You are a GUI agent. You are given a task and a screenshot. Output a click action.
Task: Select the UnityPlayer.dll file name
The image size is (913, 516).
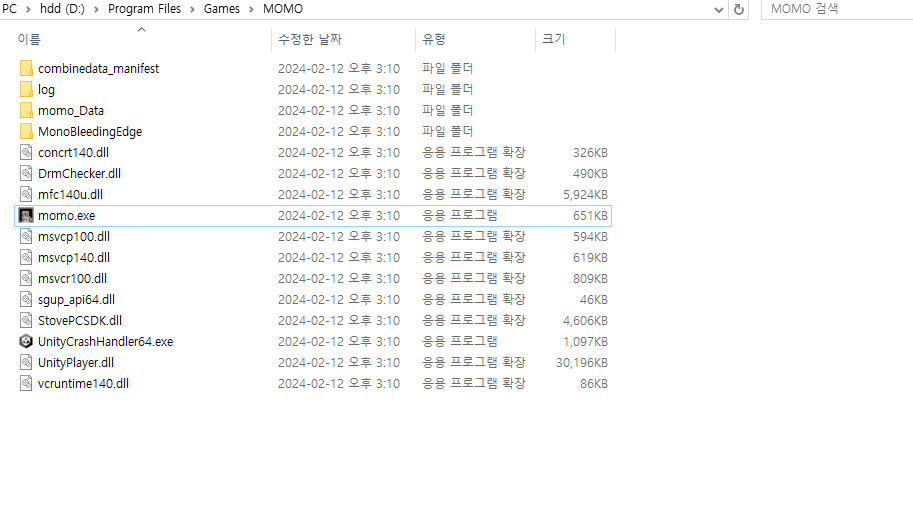pos(76,362)
